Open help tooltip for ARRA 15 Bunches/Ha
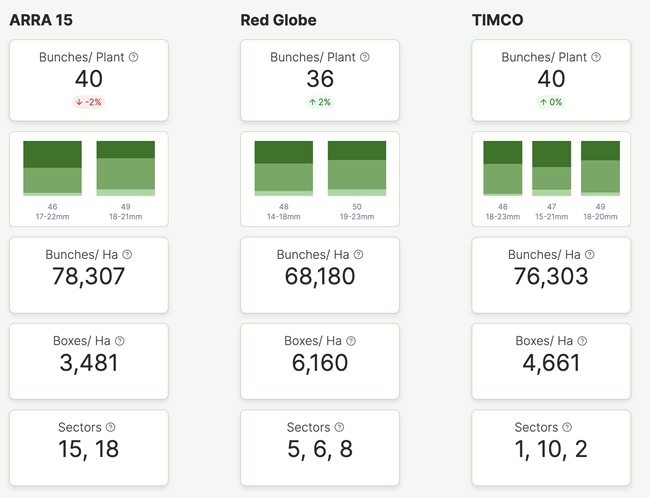 (127, 255)
